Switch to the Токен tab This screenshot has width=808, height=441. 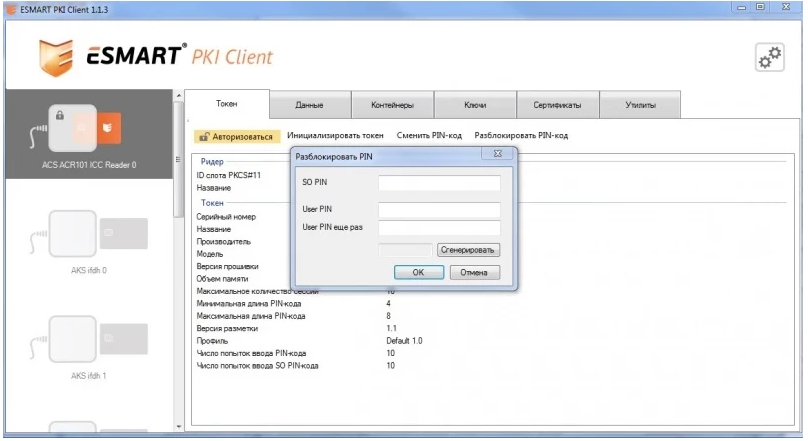click(x=227, y=104)
